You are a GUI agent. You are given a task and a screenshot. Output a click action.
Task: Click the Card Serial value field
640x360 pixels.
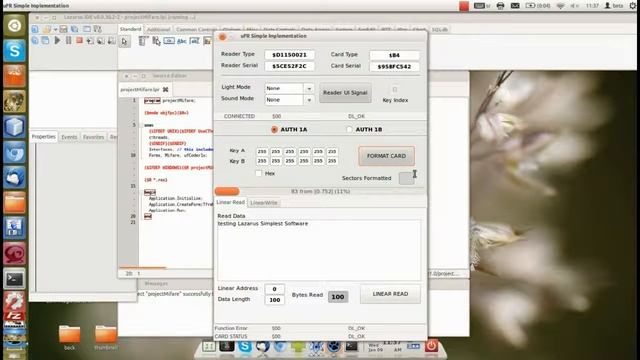click(x=394, y=67)
